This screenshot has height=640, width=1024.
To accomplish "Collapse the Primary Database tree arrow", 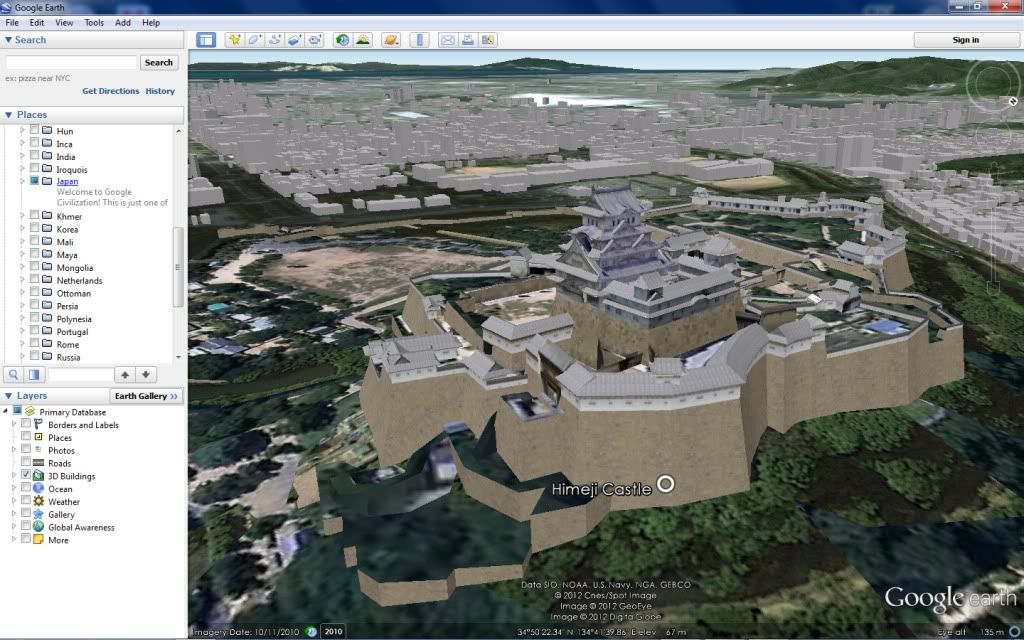I will click(x=6, y=411).
